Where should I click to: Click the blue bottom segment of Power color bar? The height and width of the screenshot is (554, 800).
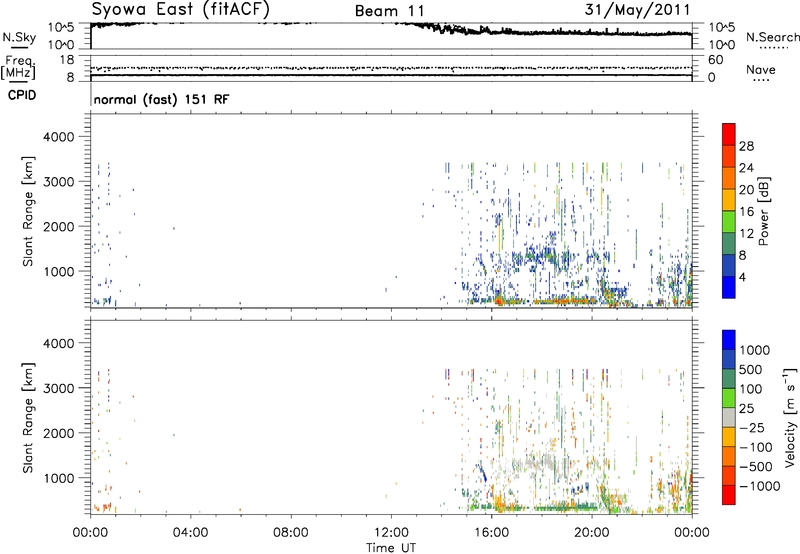point(729,287)
